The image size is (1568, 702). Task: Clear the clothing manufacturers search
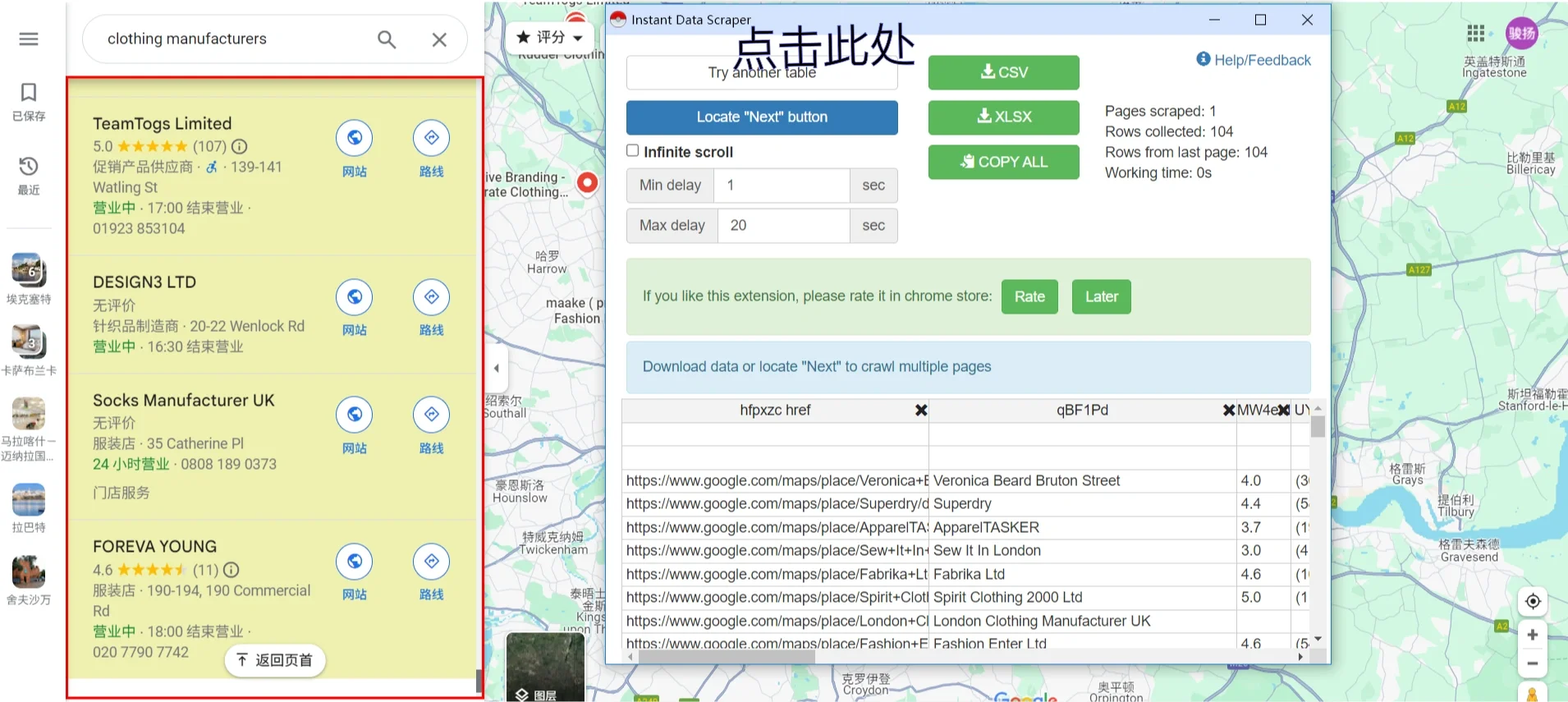click(439, 39)
